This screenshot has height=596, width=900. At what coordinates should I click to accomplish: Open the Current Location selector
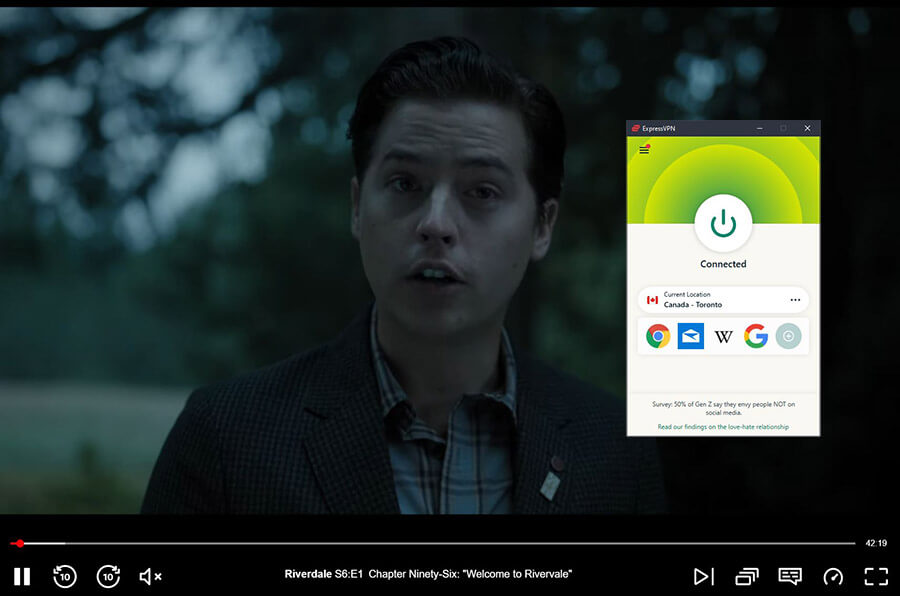(x=723, y=300)
